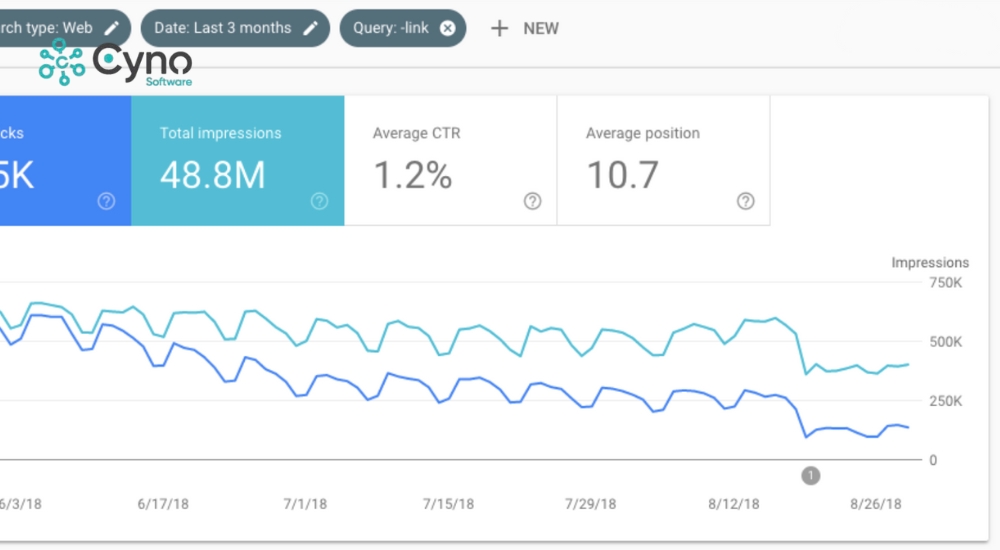The image size is (1000, 550).
Task: Remove the Query: -link filter
Action: pos(447,28)
